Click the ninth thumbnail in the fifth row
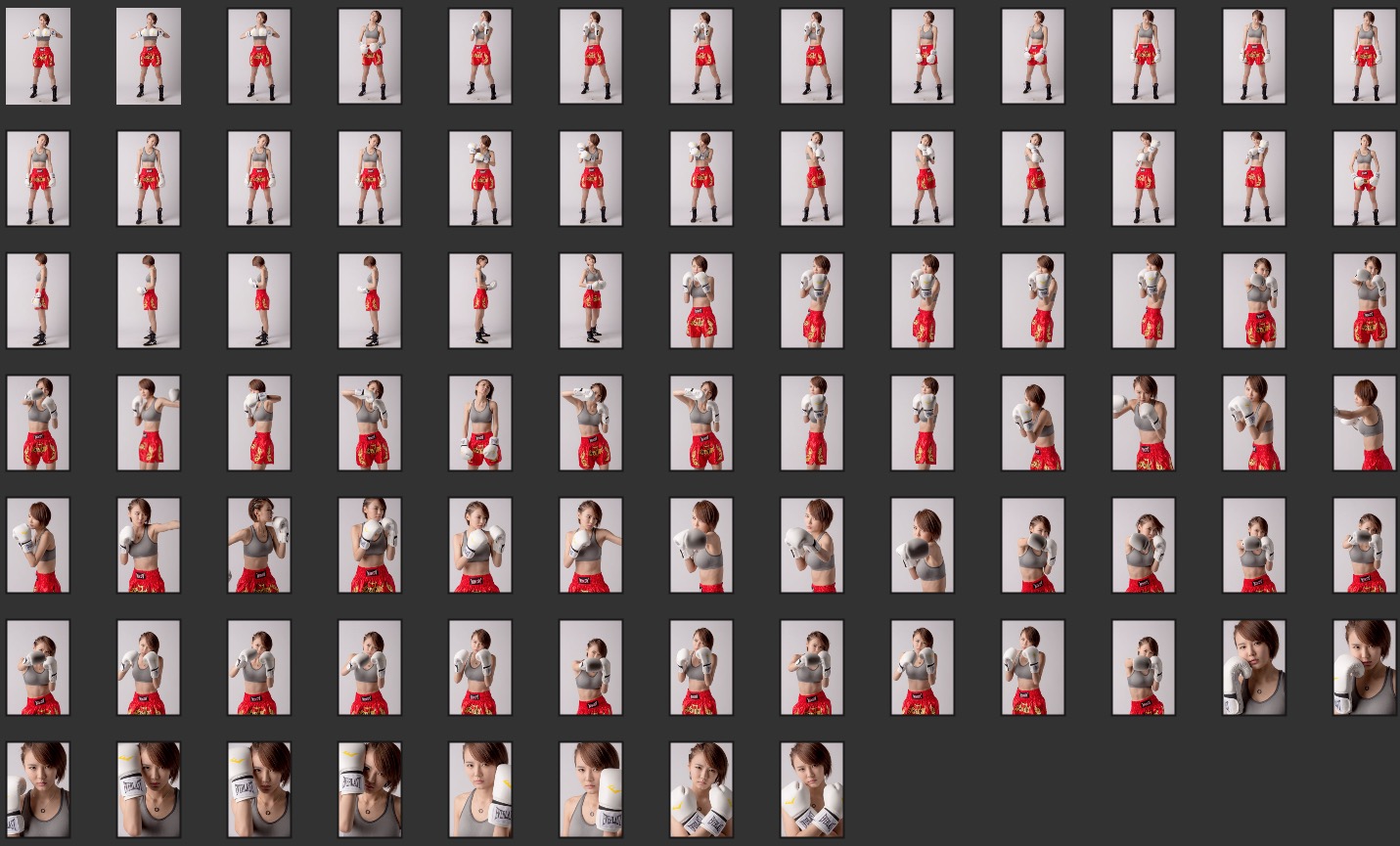 923,545
